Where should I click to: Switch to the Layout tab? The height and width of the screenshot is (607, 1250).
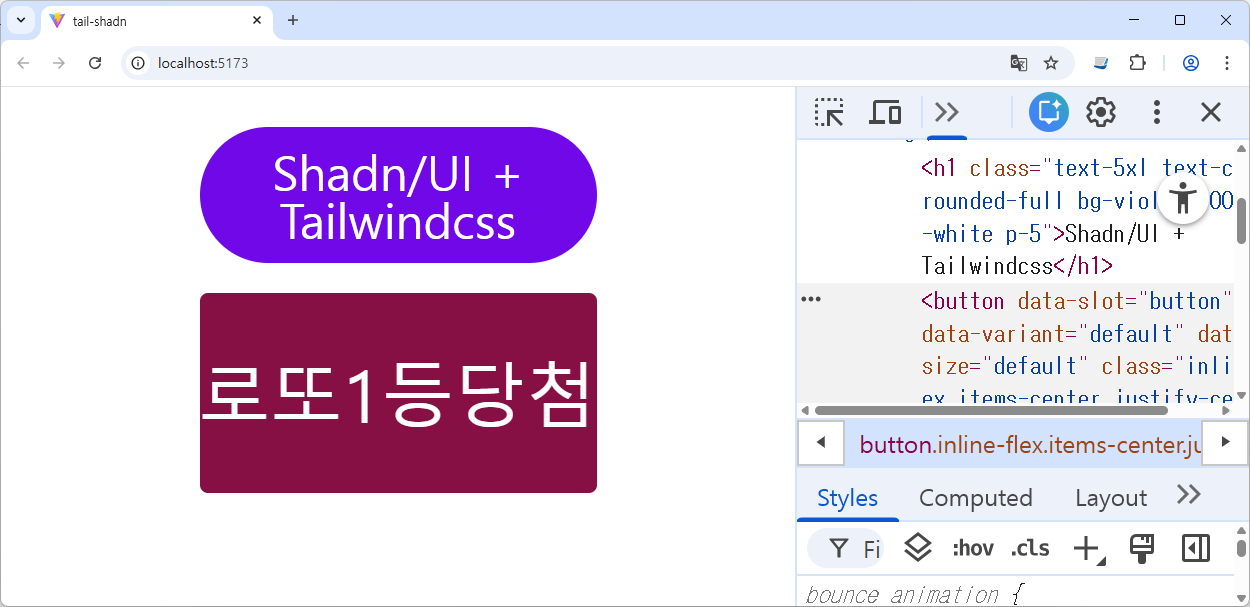[1111, 498]
